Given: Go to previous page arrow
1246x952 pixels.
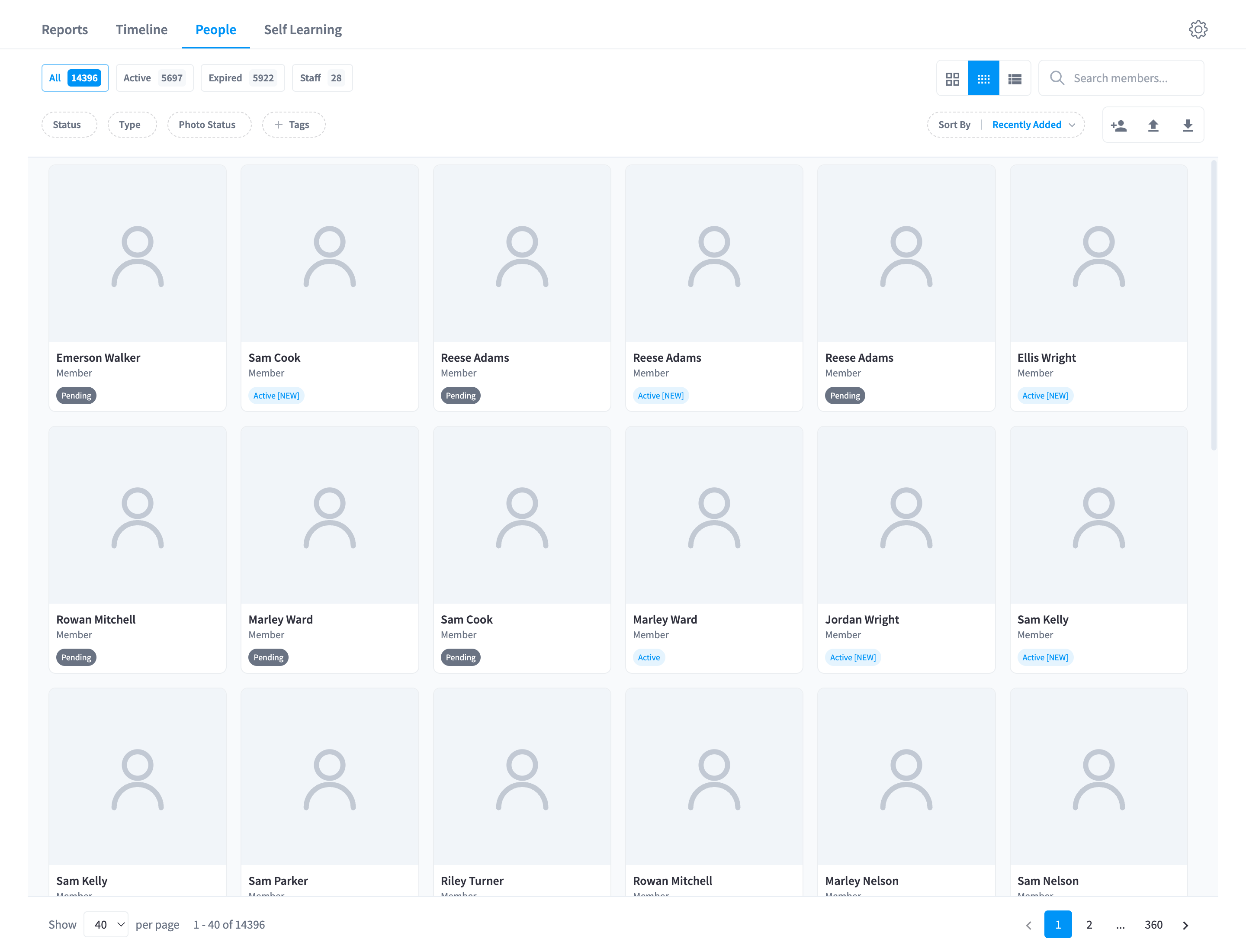Looking at the screenshot, I should click(1028, 925).
